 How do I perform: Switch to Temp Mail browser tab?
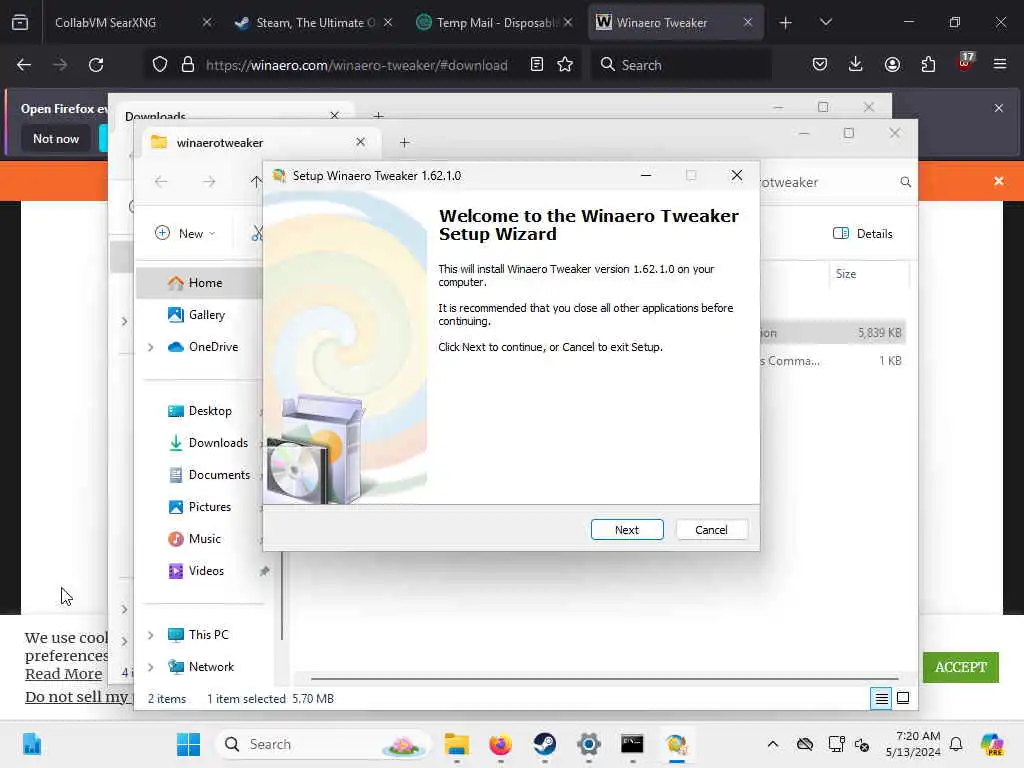pos(495,22)
